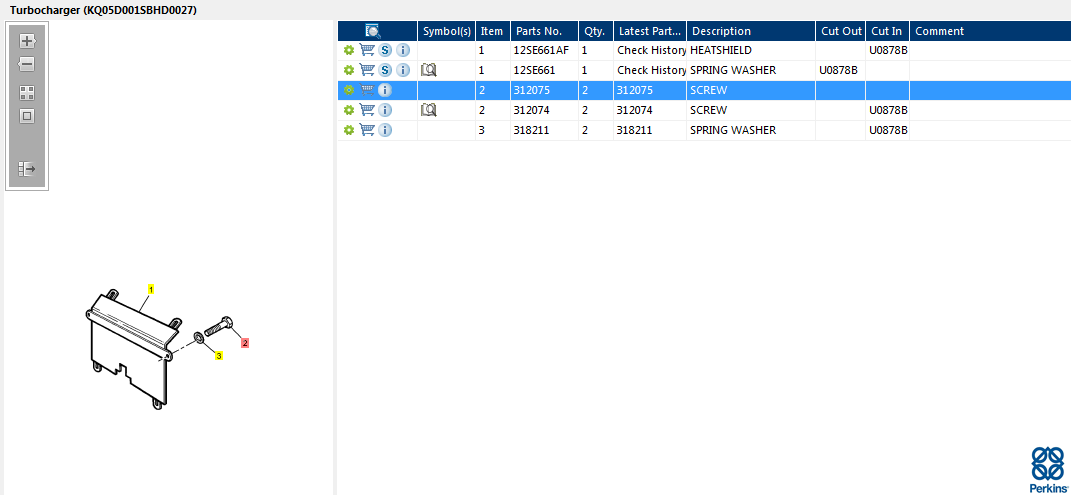Screen dimensions: 1071x495
Task: Click the S icon for 12SE661AF heatshield
Action: click(x=385, y=51)
